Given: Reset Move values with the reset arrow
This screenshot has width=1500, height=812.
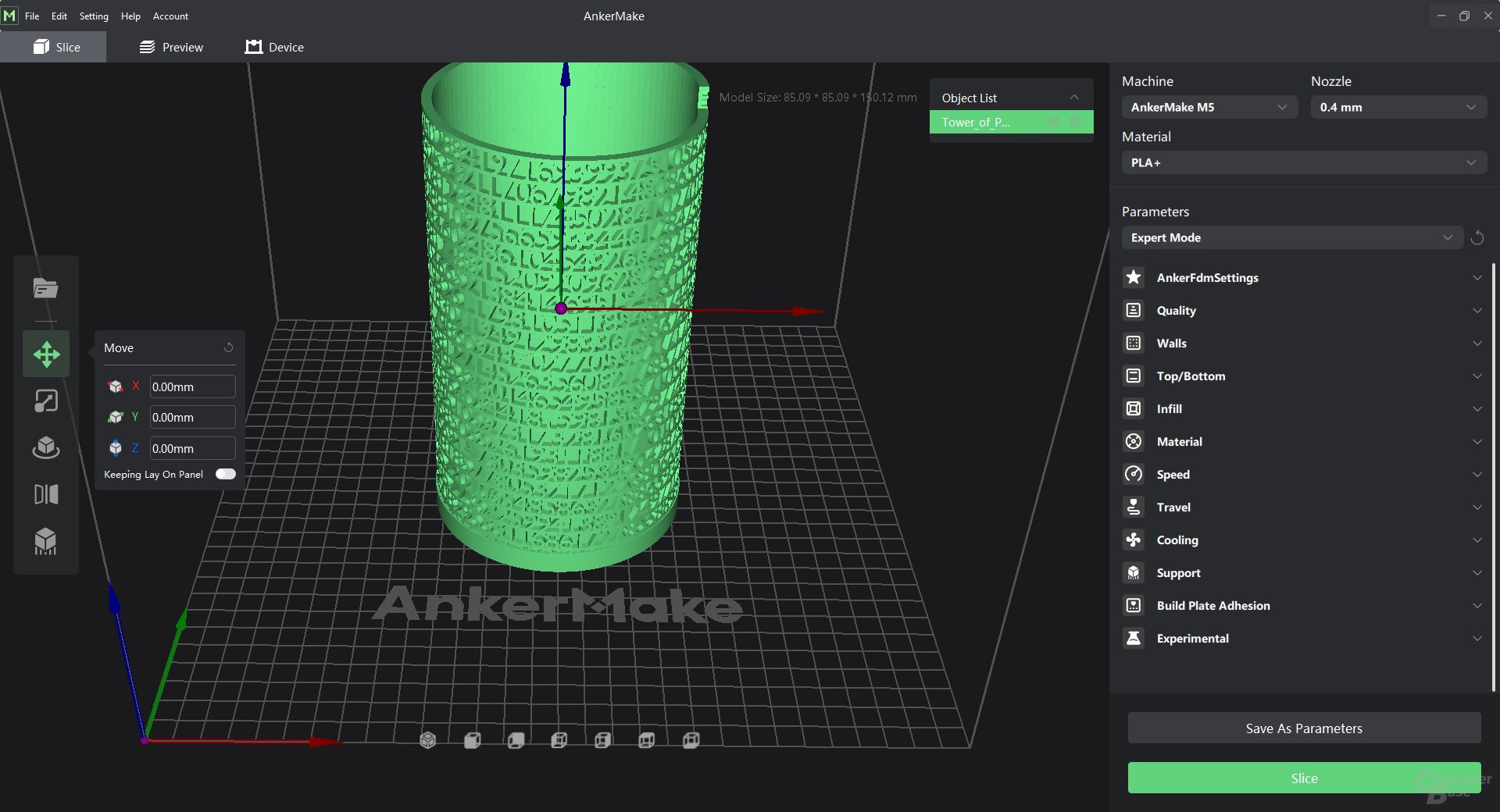Looking at the screenshot, I should [229, 347].
